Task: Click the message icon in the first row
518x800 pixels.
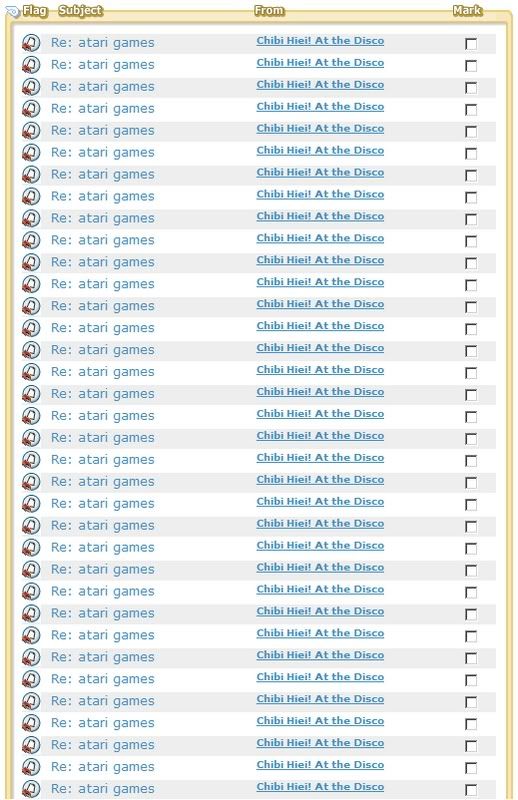Action: (31, 43)
